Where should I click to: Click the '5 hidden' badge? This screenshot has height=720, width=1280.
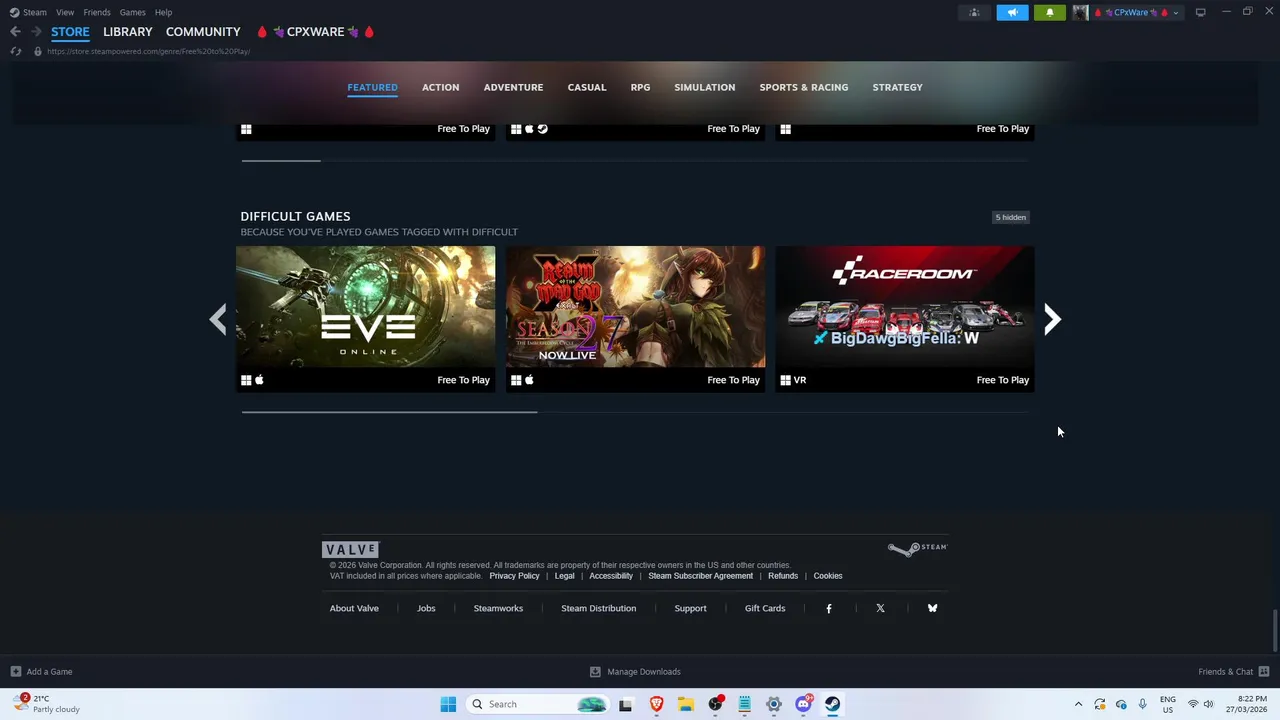[1010, 217]
